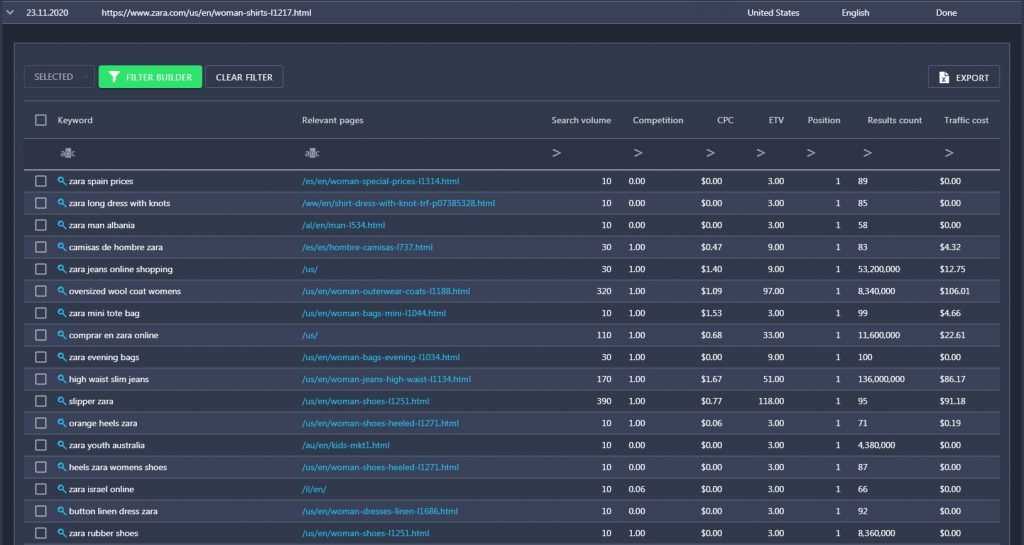This screenshot has width=1024, height=545.
Task: Open the Filter Builder
Action: point(150,77)
